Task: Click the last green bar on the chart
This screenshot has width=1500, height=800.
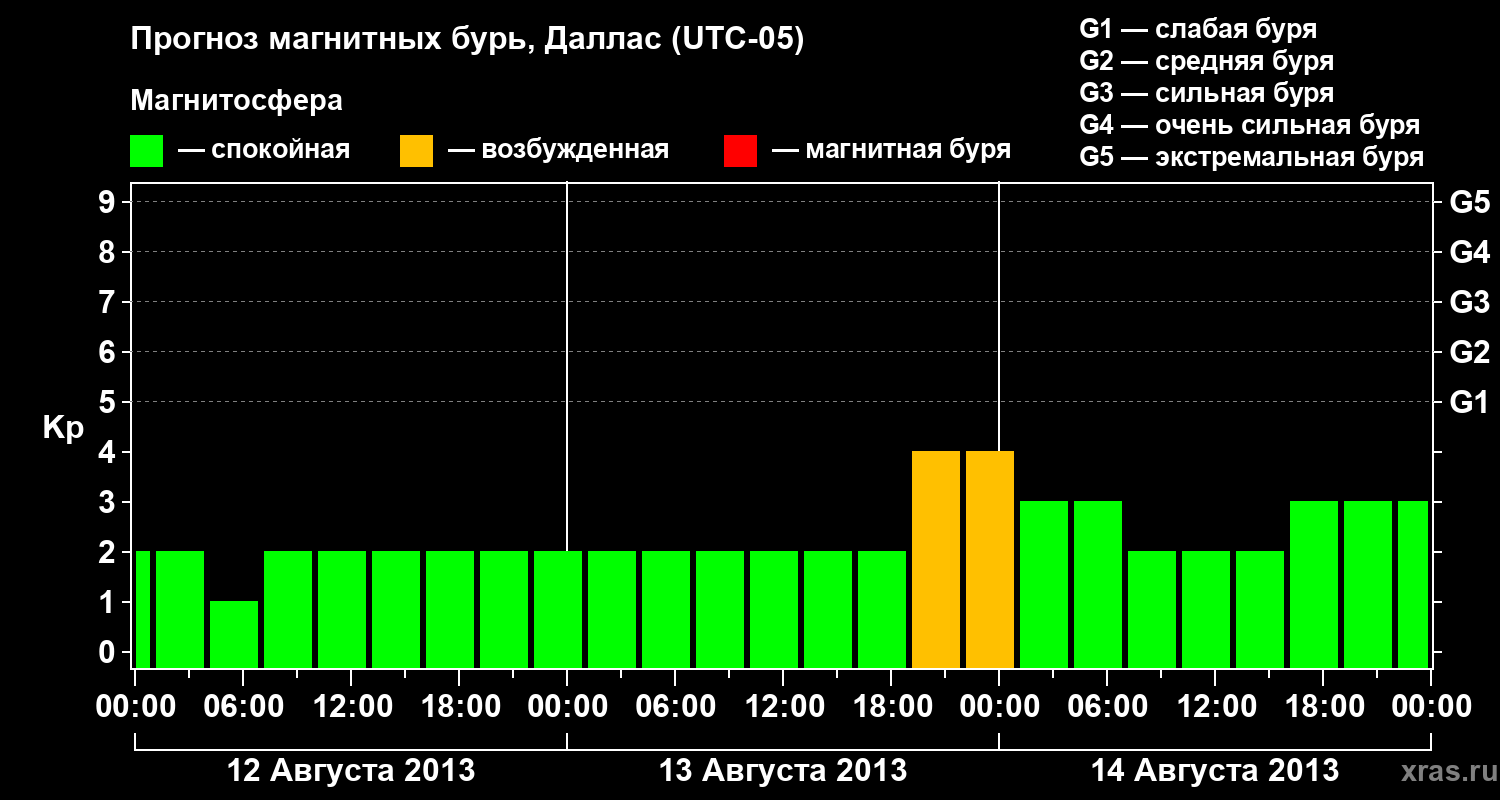Action: [1413, 584]
